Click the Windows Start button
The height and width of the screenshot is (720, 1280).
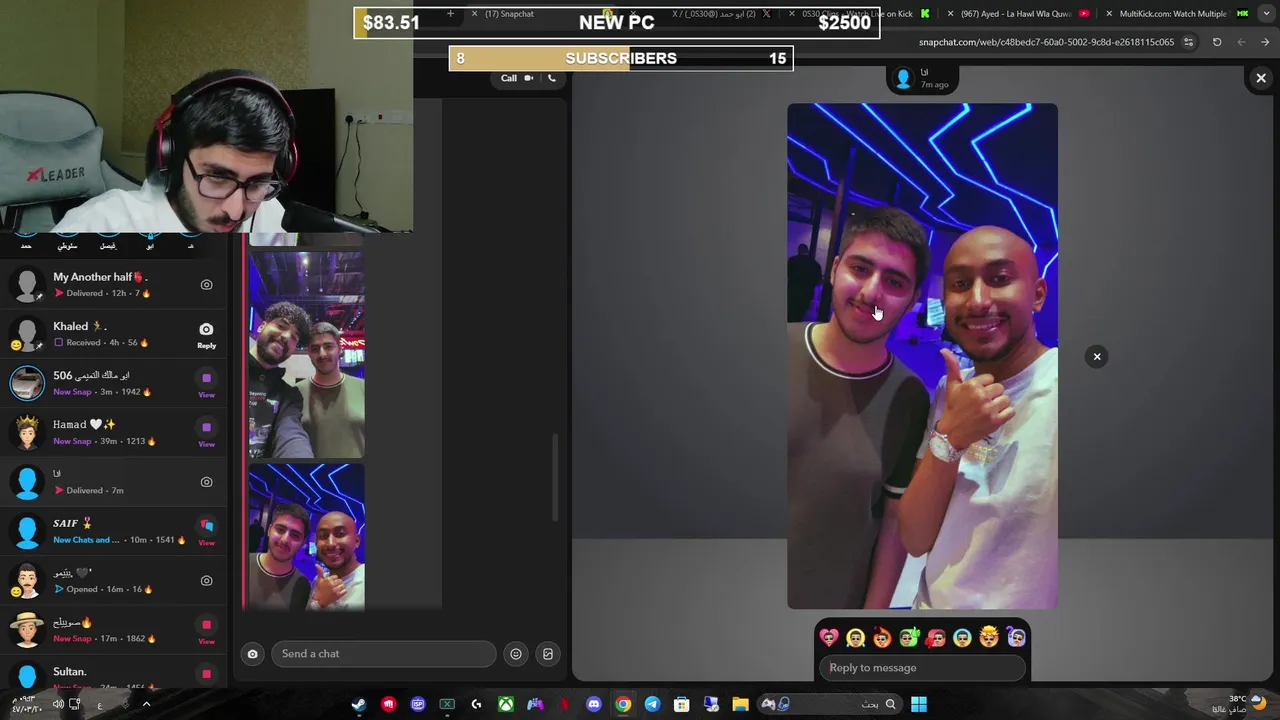[919, 704]
